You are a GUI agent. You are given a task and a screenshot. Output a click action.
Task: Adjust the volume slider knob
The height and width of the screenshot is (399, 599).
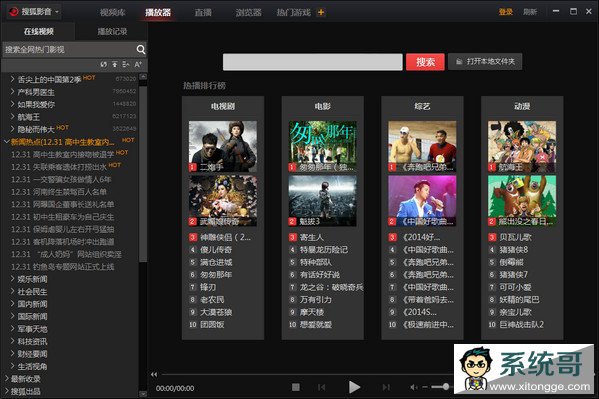pos(445,387)
